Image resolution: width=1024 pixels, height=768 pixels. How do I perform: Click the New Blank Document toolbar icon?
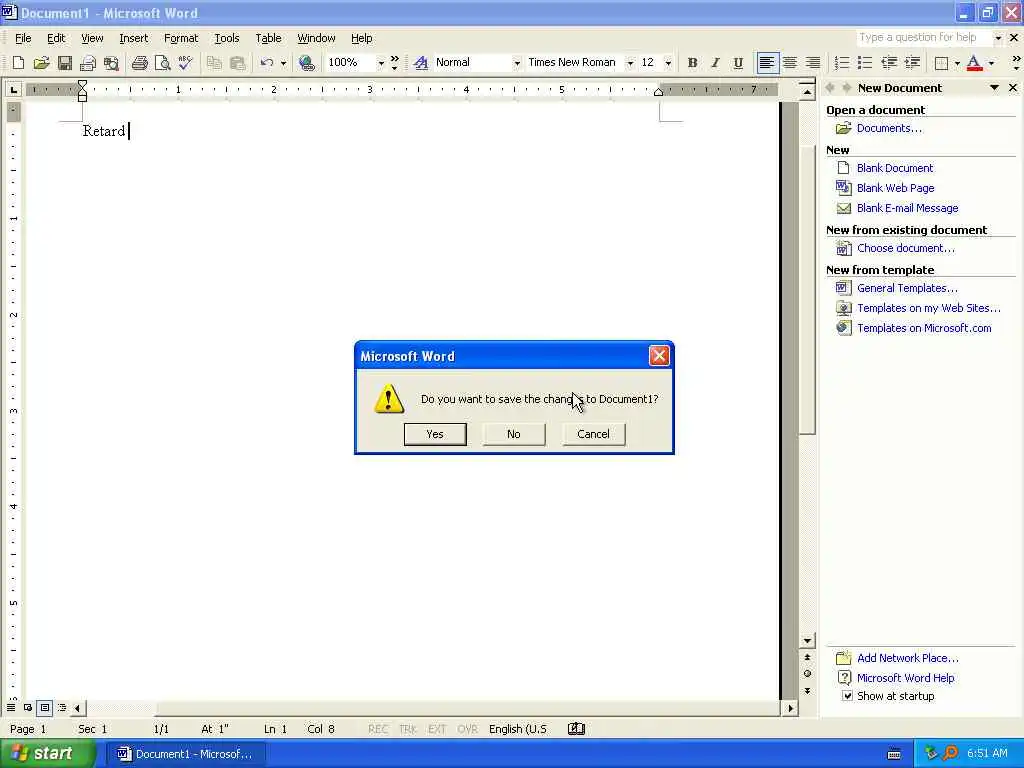click(18, 63)
